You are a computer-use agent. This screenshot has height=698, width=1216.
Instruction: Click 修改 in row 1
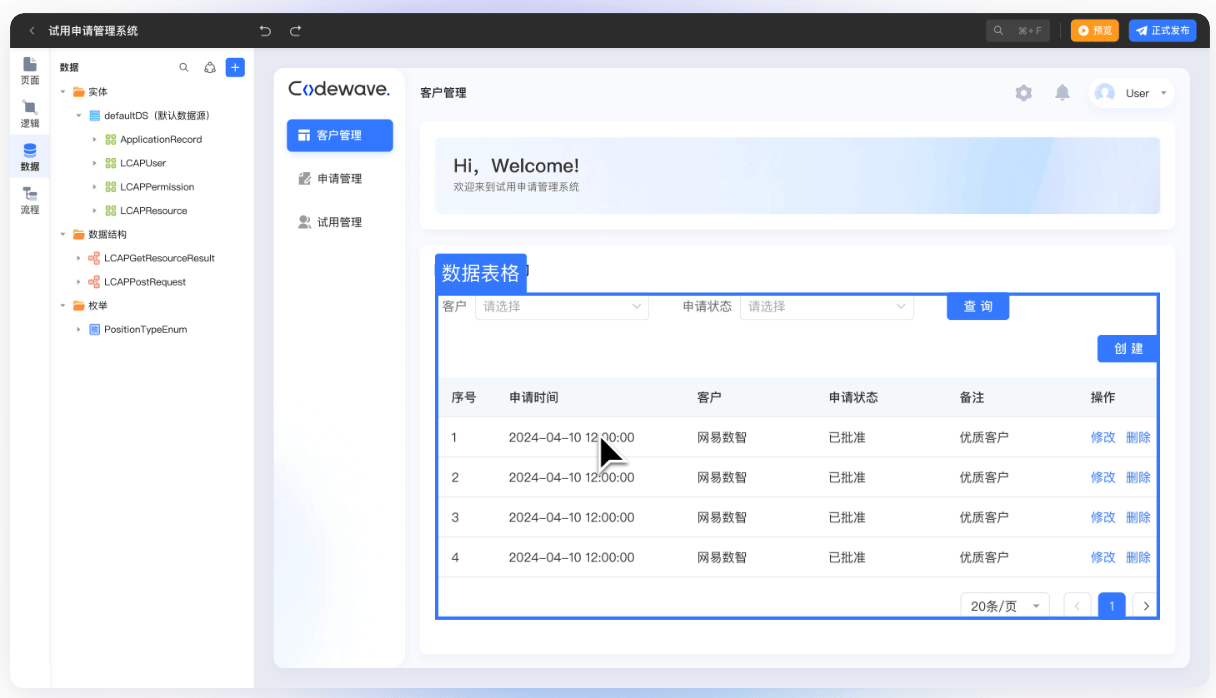tap(1103, 438)
